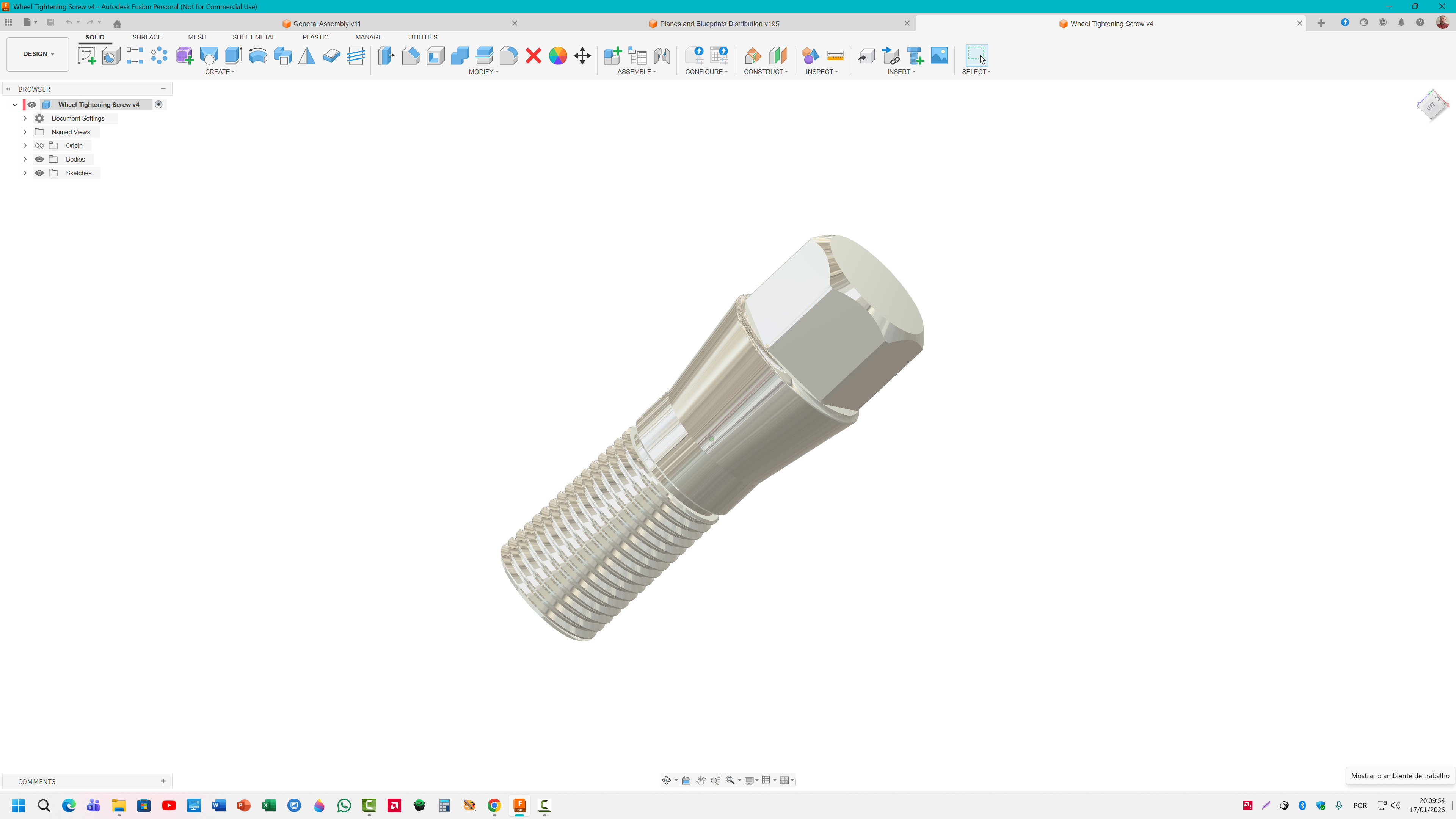Click the Move/Copy arrows icon
The width and height of the screenshot is (1456, 819).
(582, 55)
